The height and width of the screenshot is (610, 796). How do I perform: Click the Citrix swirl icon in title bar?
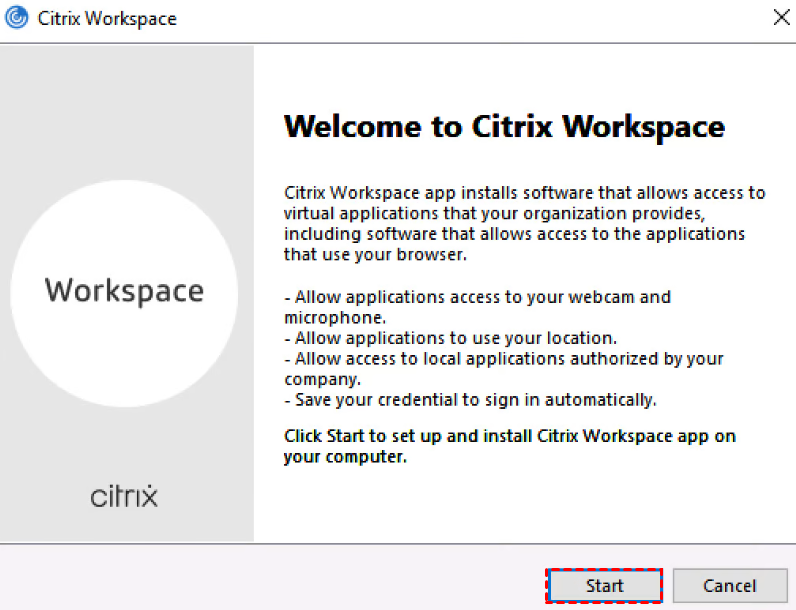[17, 19]
